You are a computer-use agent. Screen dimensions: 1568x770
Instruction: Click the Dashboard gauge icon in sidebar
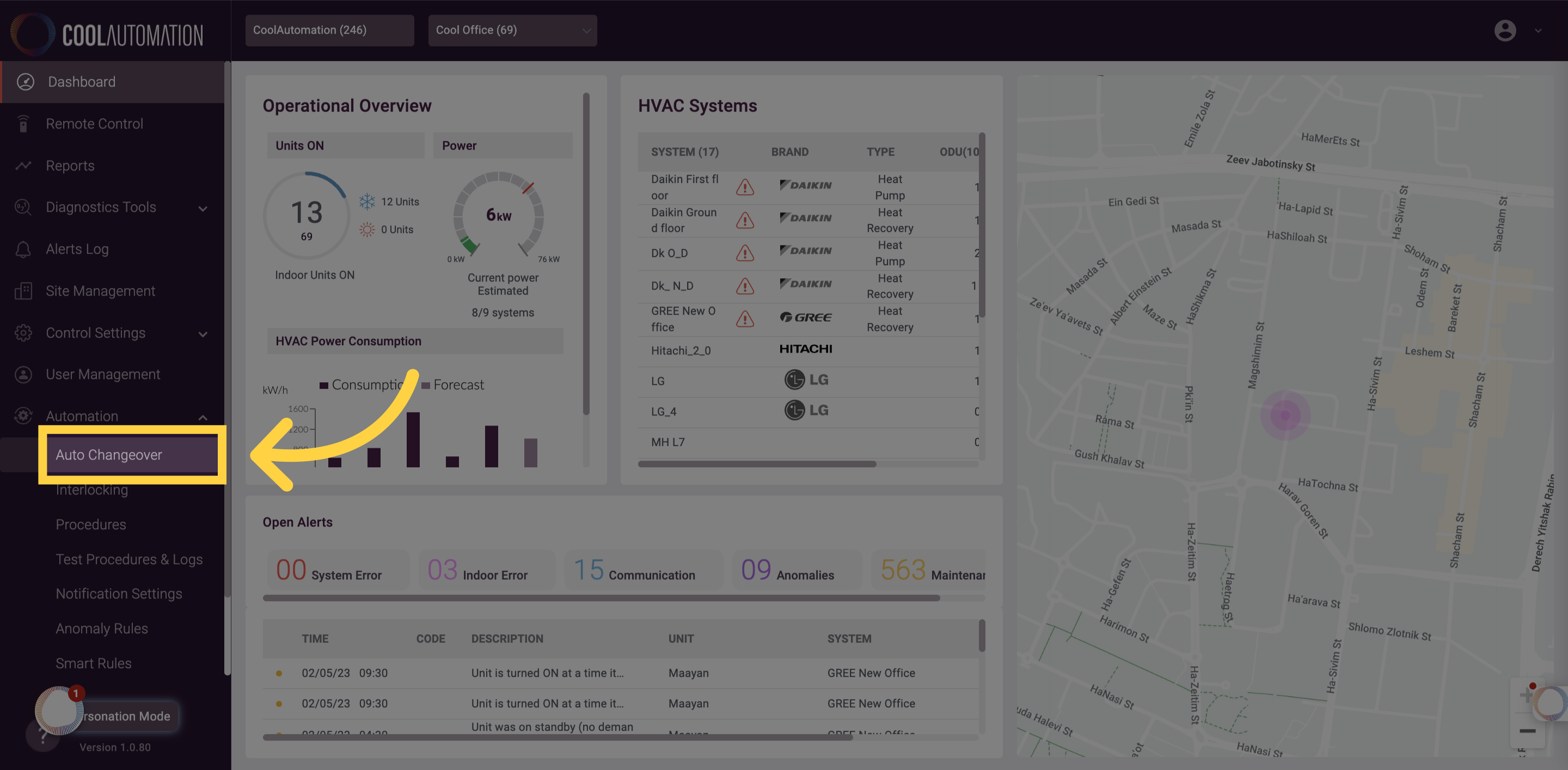click(x=26, y=82)
